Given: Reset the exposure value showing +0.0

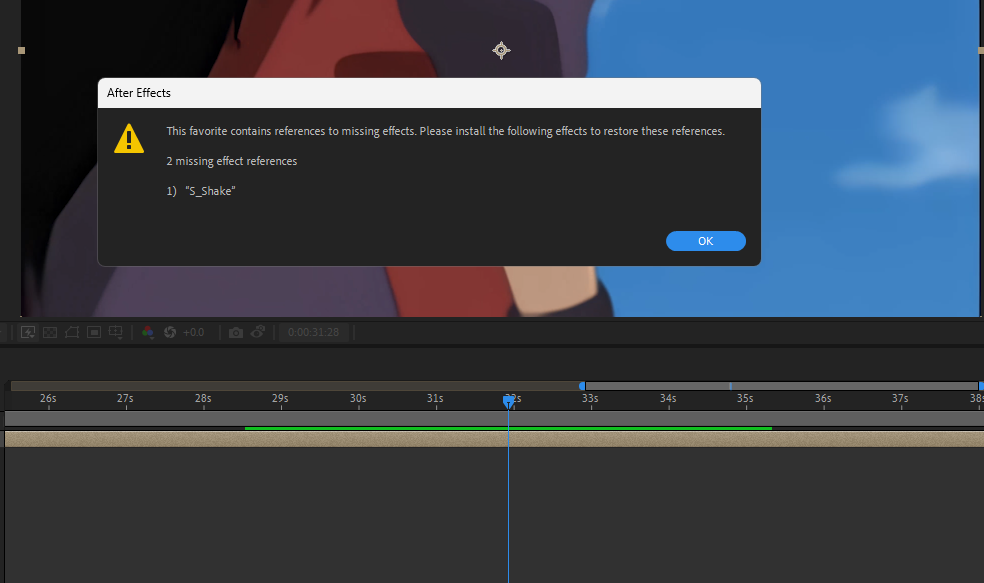Looking at the screenshot, I should tap(192, 331).
